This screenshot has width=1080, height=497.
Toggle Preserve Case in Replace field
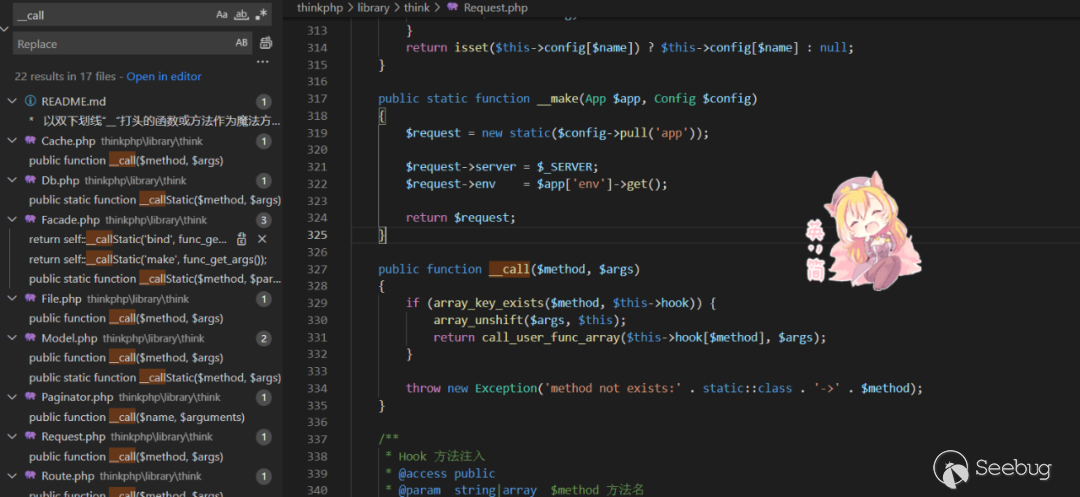click(x=241, y=43)
